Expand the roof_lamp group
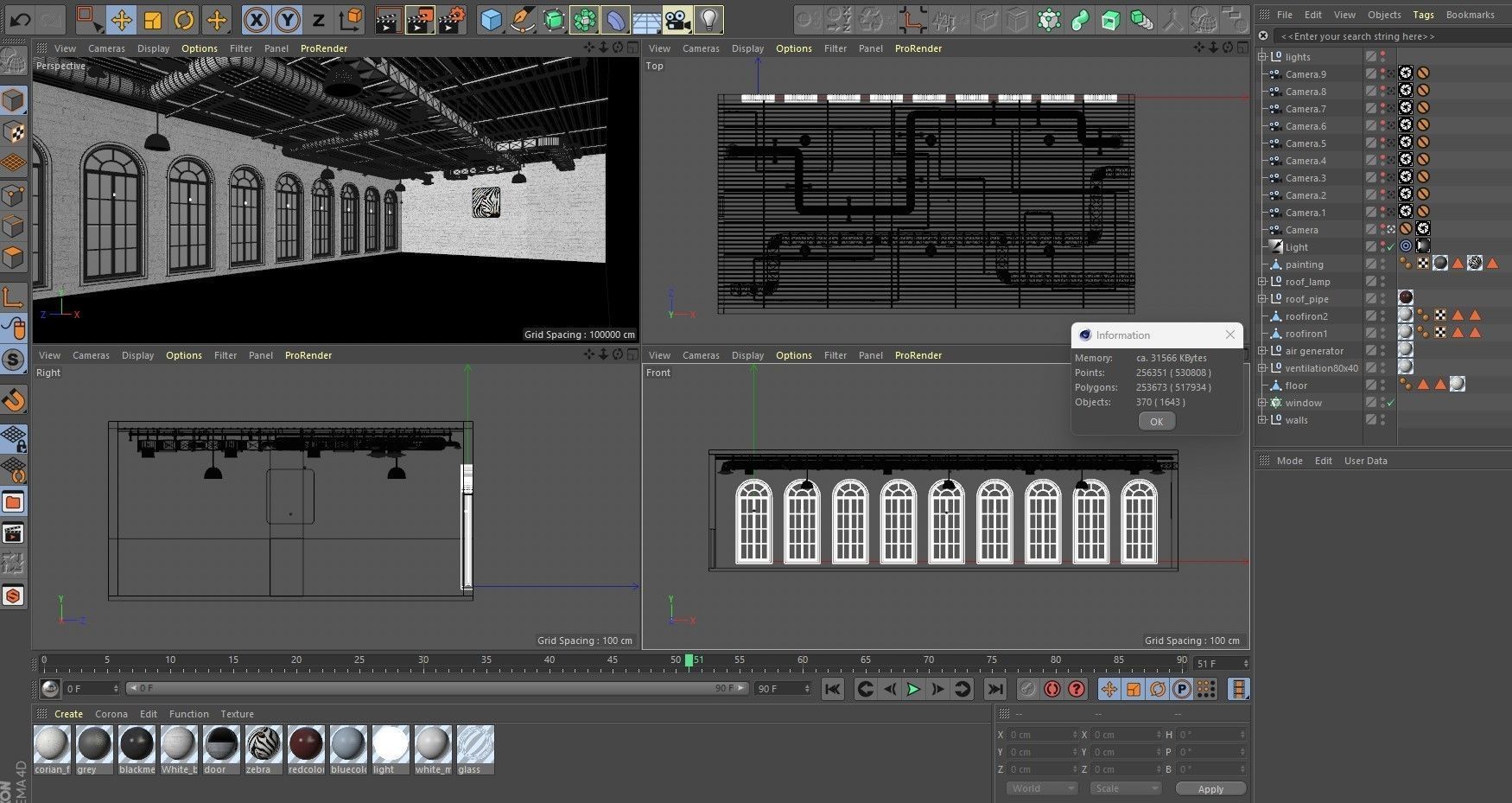 coord(1262,282)
